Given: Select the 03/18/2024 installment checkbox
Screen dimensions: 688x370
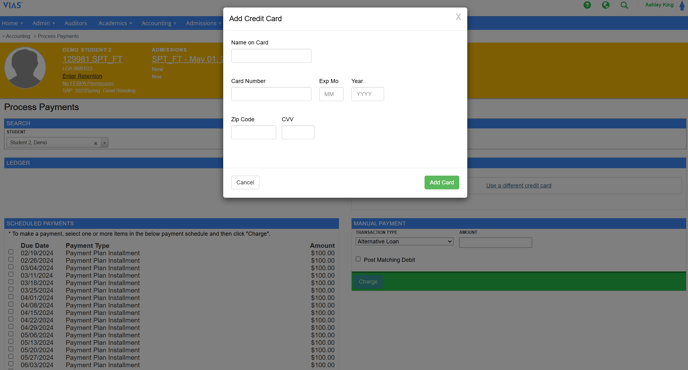Looking at the screenshot, I should tap(11, 282).
